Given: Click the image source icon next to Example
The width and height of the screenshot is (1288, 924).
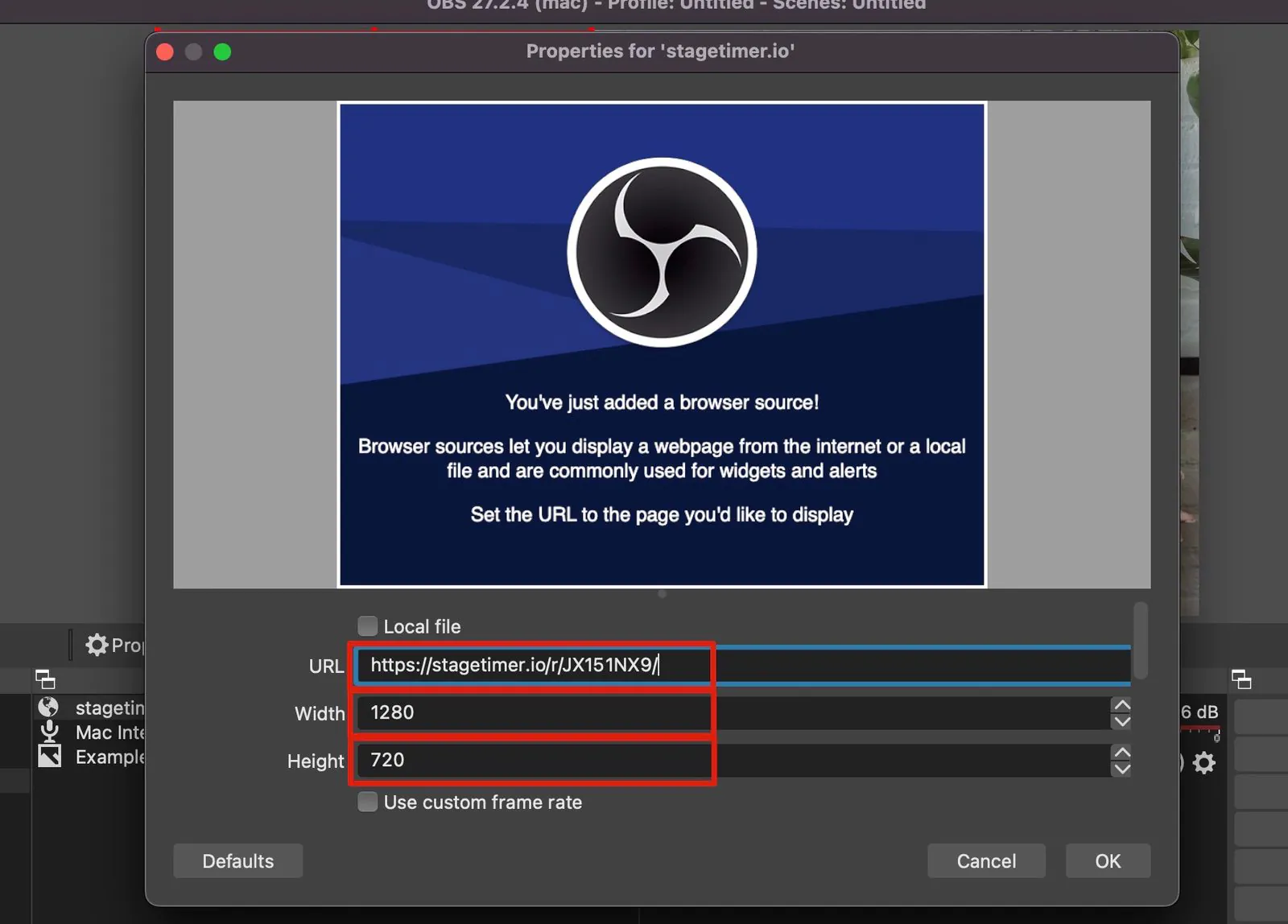Looking at the screenshot, I should tap(50, 756).
